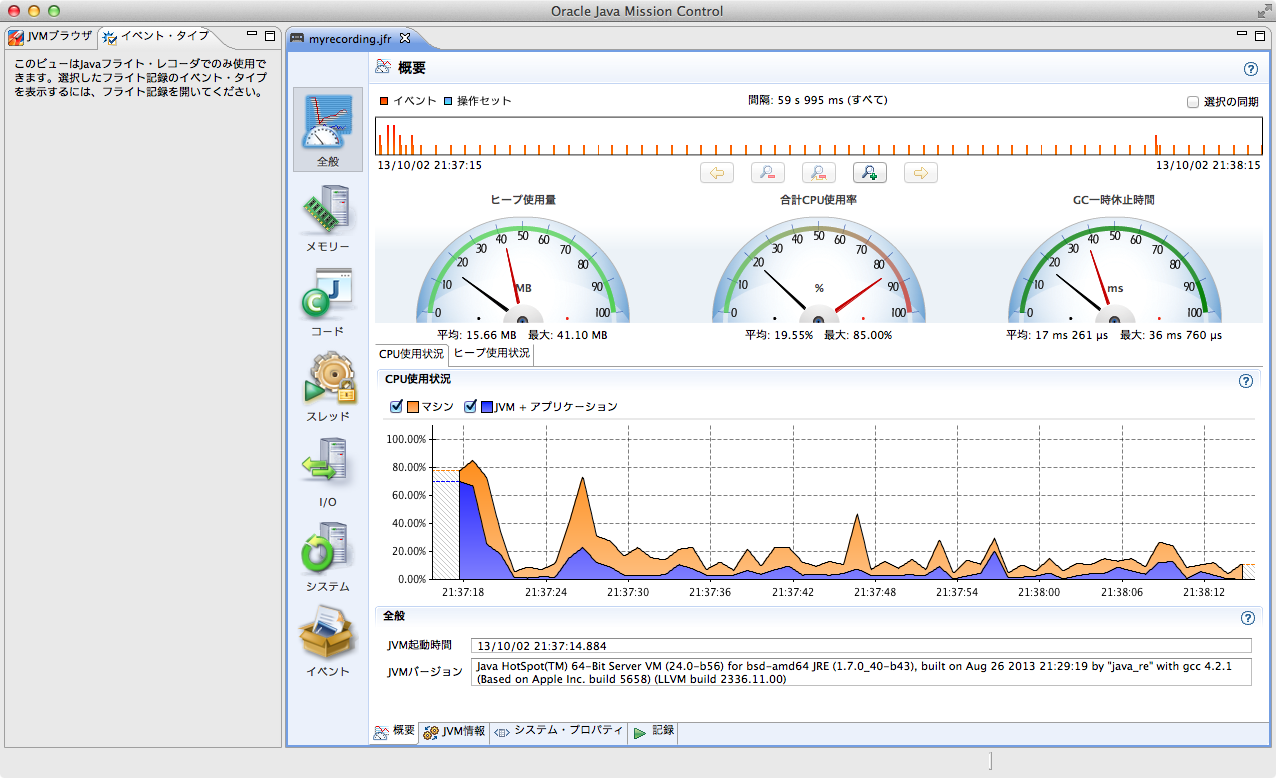
Task: Click the help icon in the 概要 header
Action: [1250, 69]
